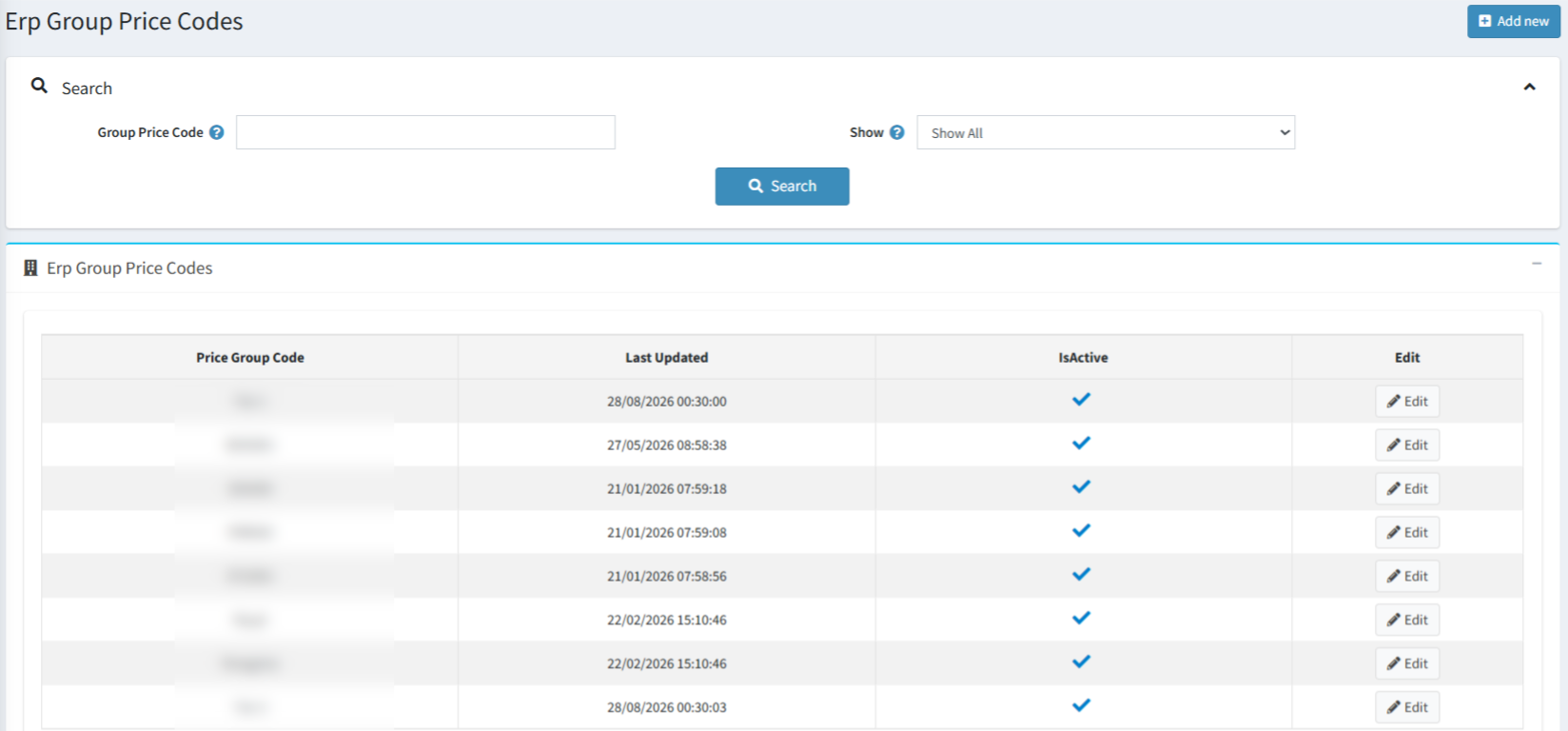This screenshot has height=731, width=1568.
Task: Click the active checkmark for 21/01/2026 07:59:18 row
Action: click(1081, 487)
